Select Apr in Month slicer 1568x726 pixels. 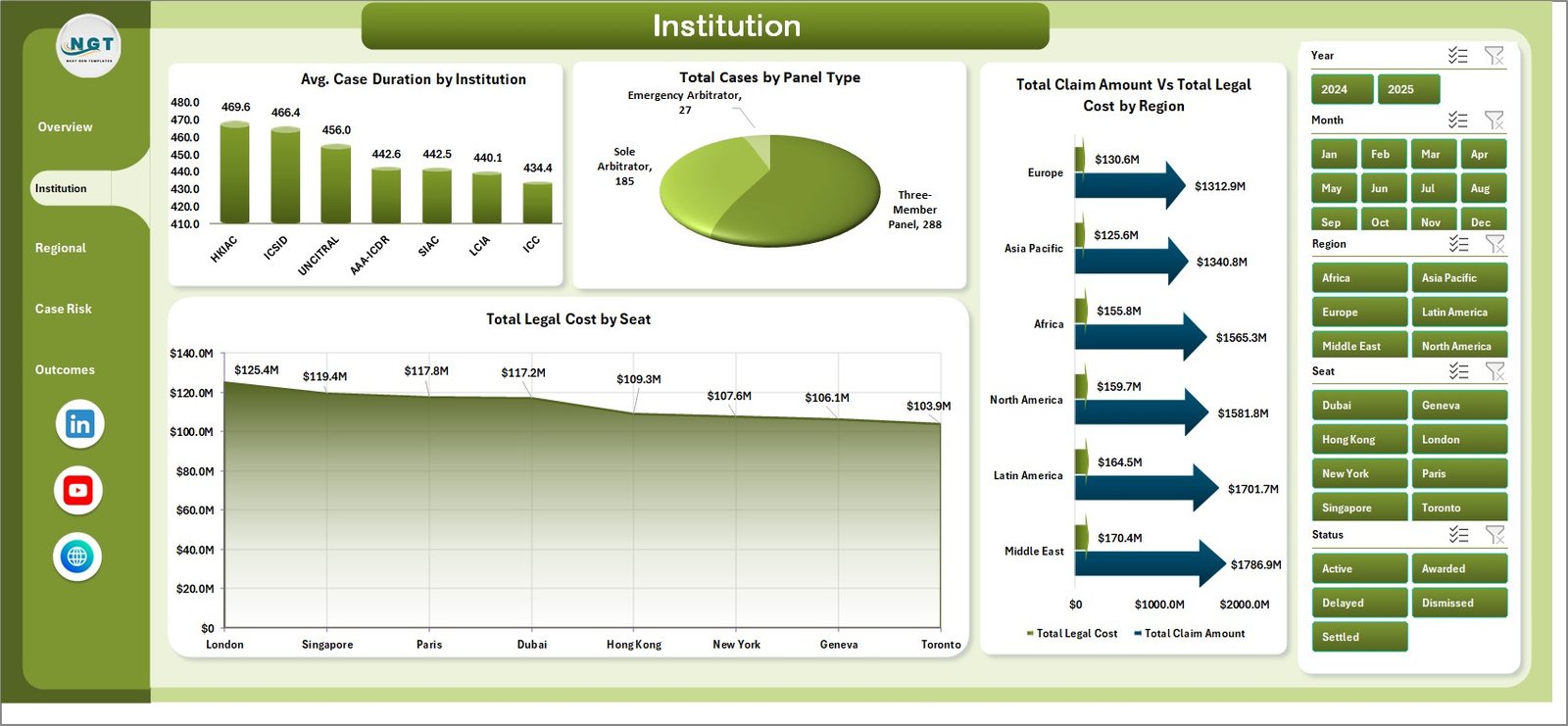(x=1483, y=154)
